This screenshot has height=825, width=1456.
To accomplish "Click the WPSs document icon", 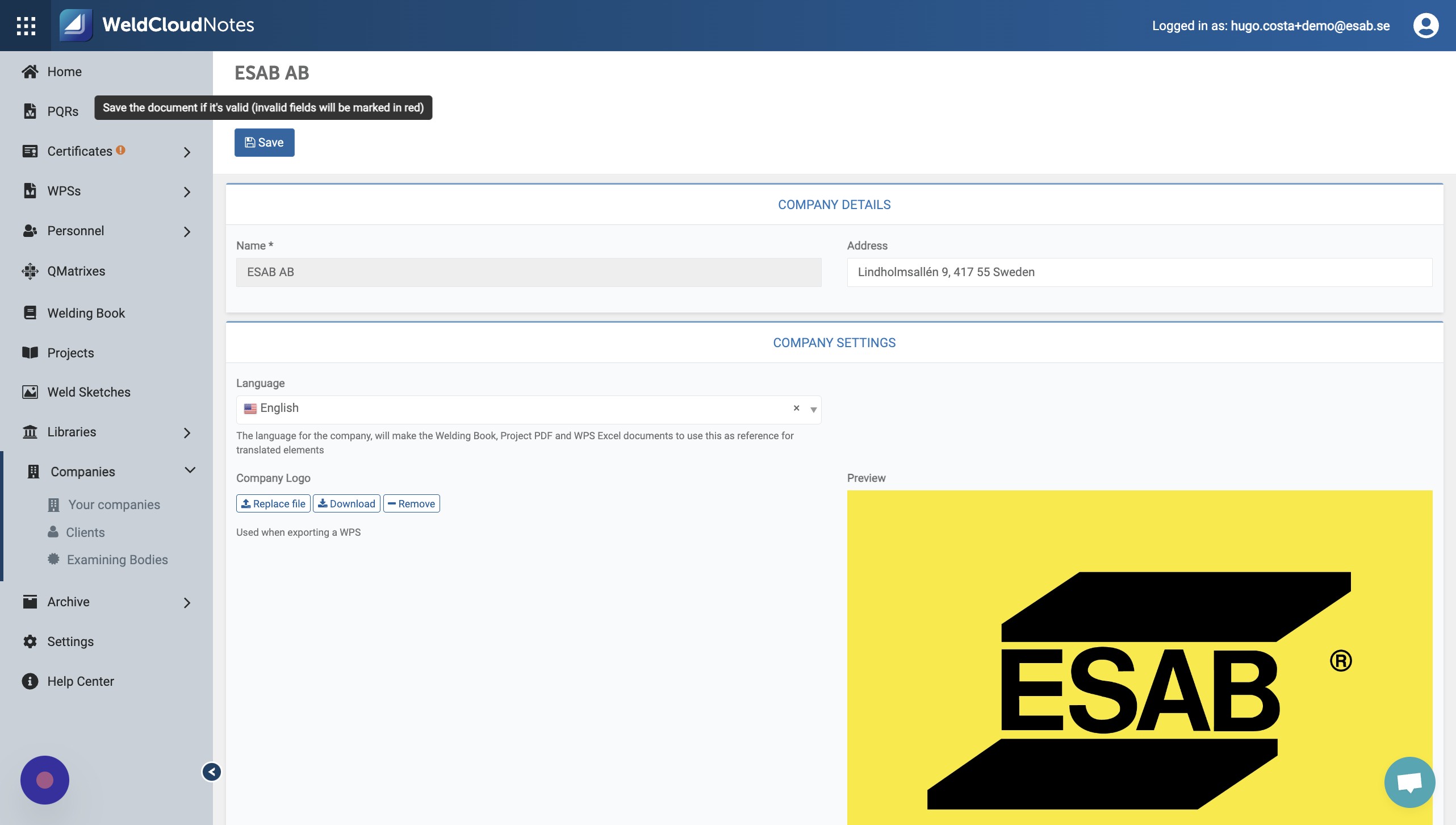I will [30, 191].
